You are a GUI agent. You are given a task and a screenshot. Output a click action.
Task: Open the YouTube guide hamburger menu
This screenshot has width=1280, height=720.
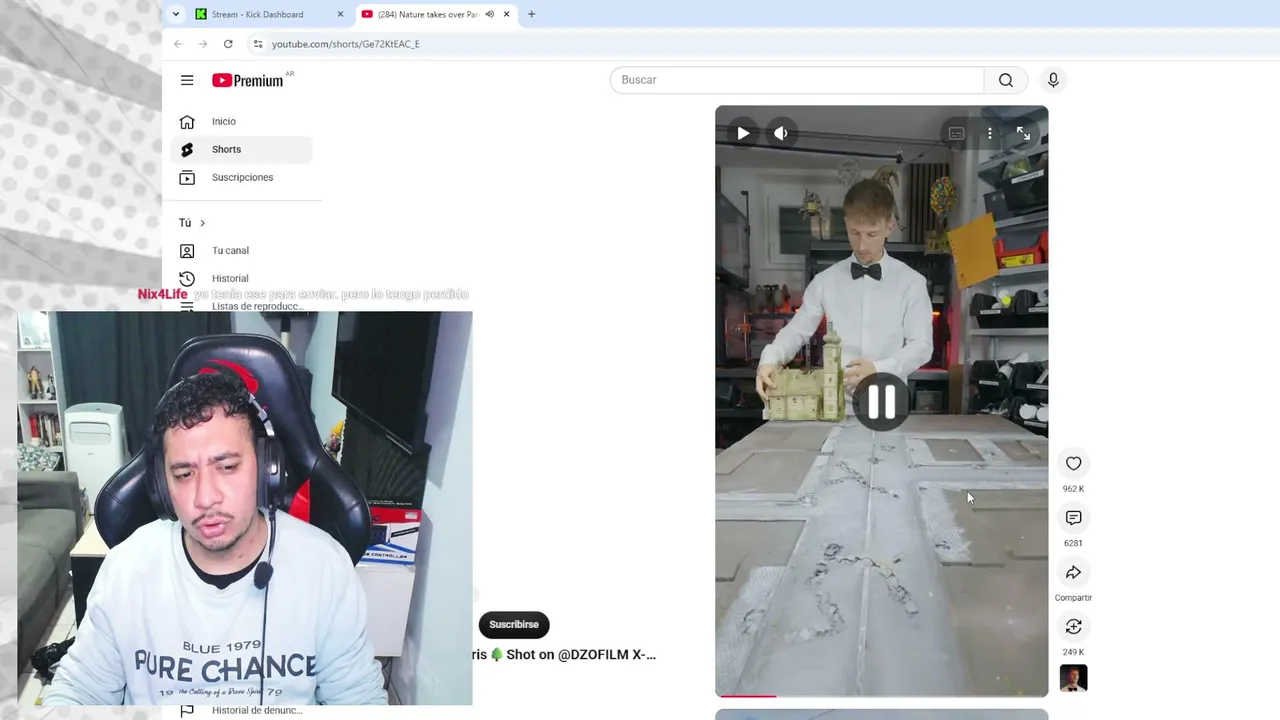[187, 80]
